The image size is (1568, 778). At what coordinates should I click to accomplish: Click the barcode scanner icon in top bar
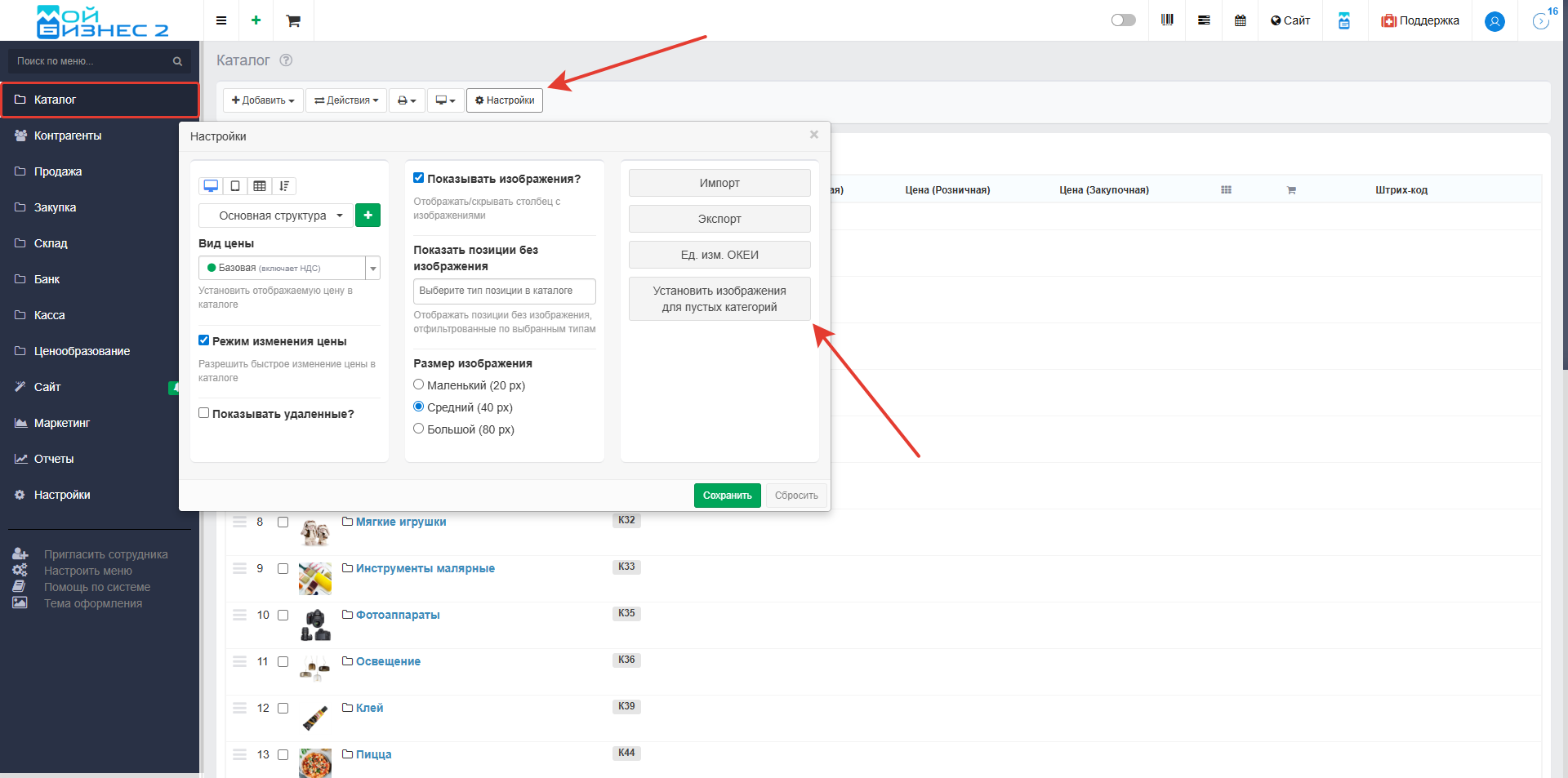[1167, 20]
